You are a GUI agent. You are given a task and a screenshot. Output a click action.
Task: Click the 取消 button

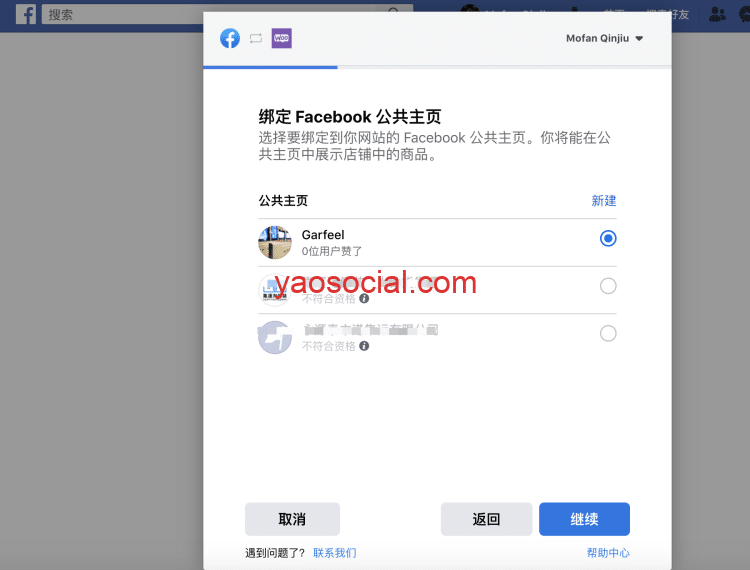click(292, 519)
